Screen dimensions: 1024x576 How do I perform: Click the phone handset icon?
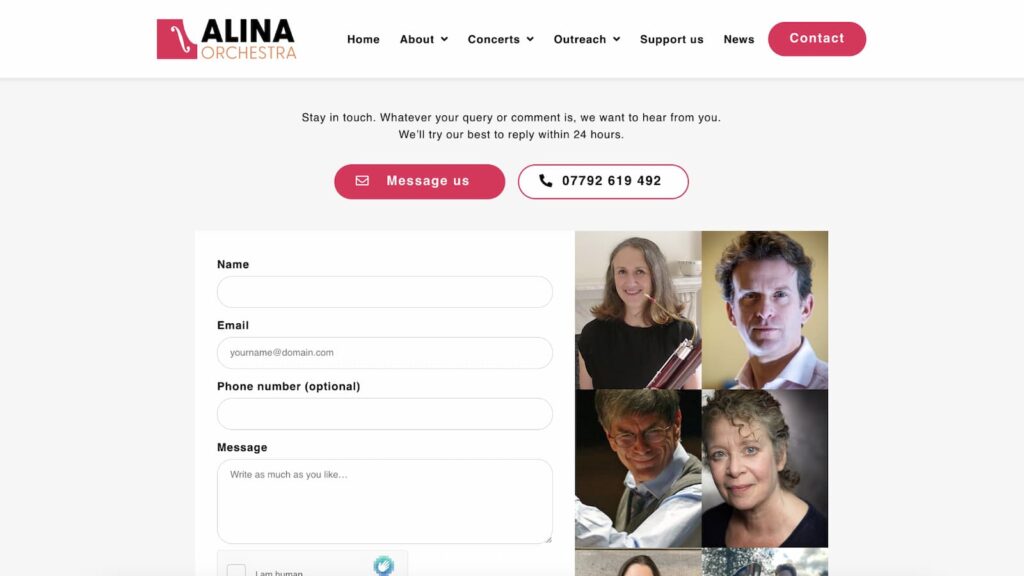pyautogui.click(x=545, y=181)
